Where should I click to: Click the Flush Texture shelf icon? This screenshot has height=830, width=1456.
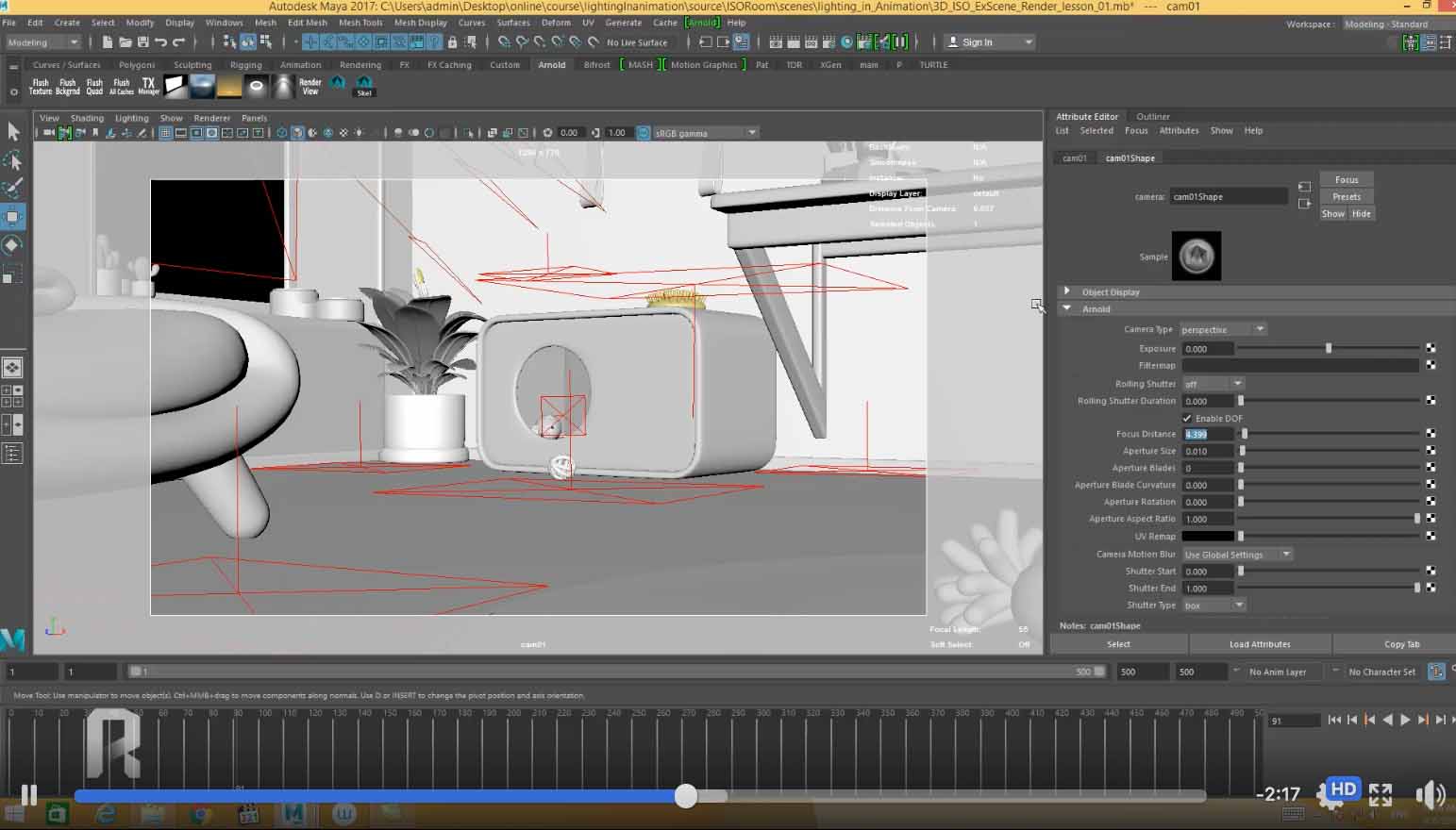[41, 86]
